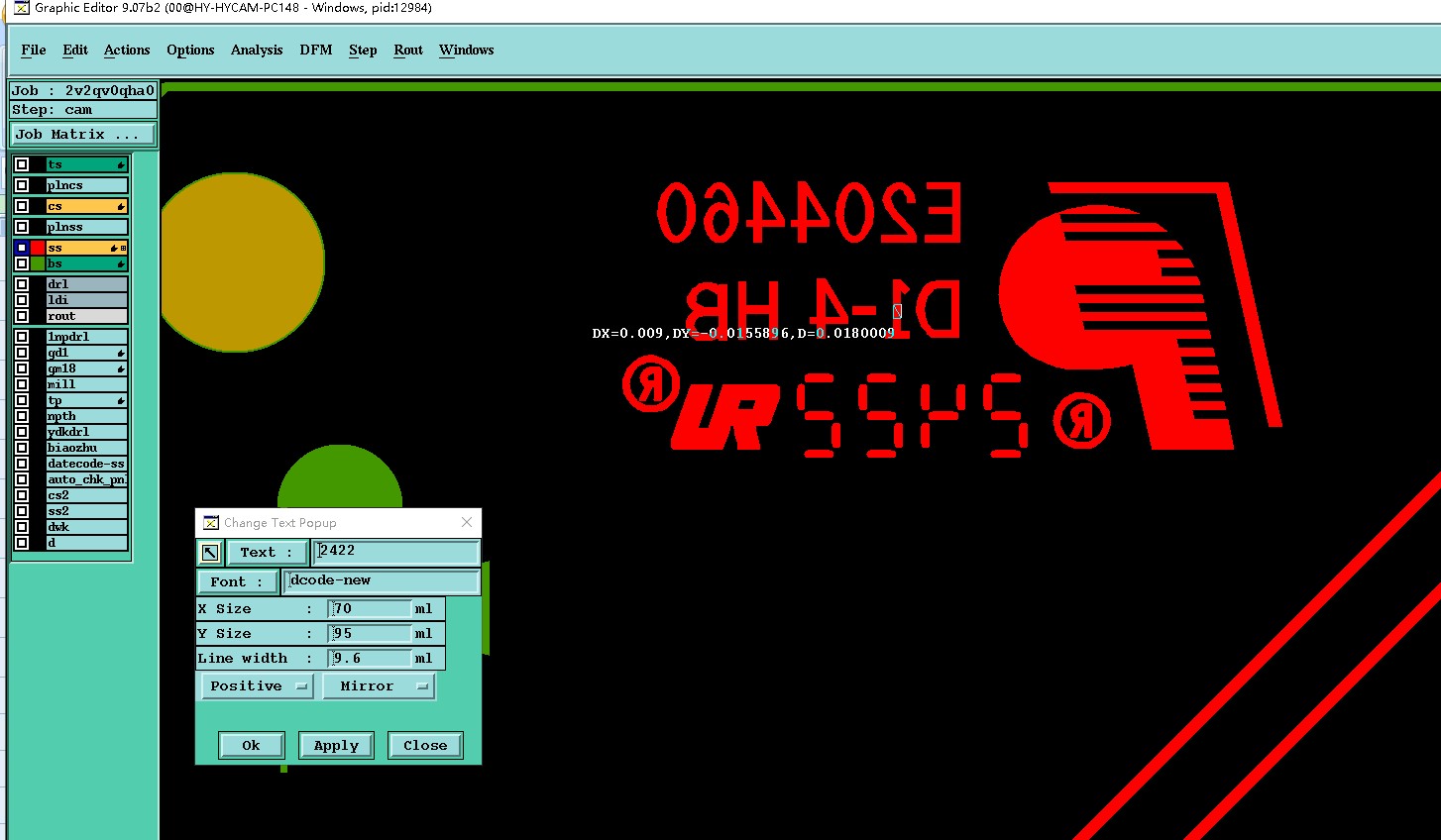Select the d layer name
The image size is (1441, 840).
point(86,543)
